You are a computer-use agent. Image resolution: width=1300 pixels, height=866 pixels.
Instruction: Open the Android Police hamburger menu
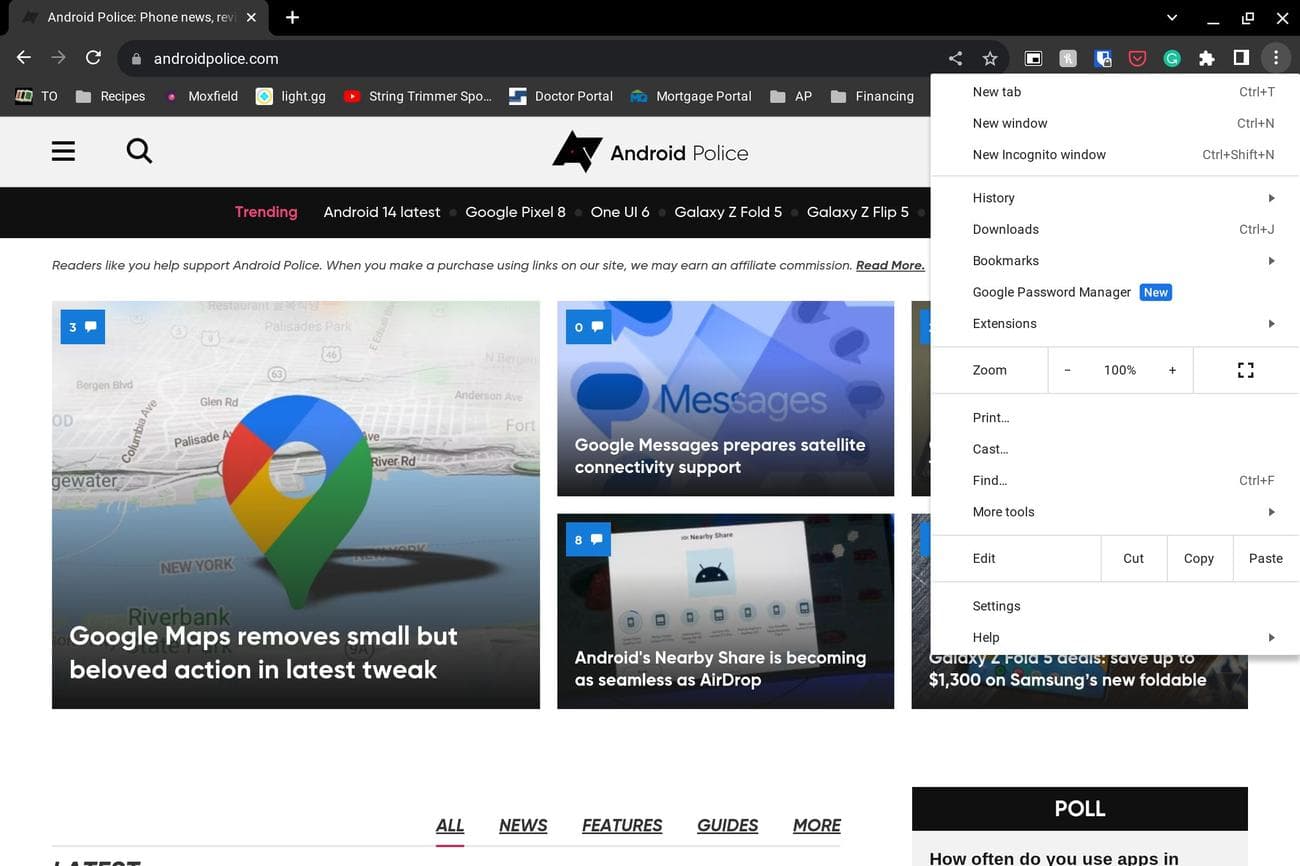(x=62, y=150)
